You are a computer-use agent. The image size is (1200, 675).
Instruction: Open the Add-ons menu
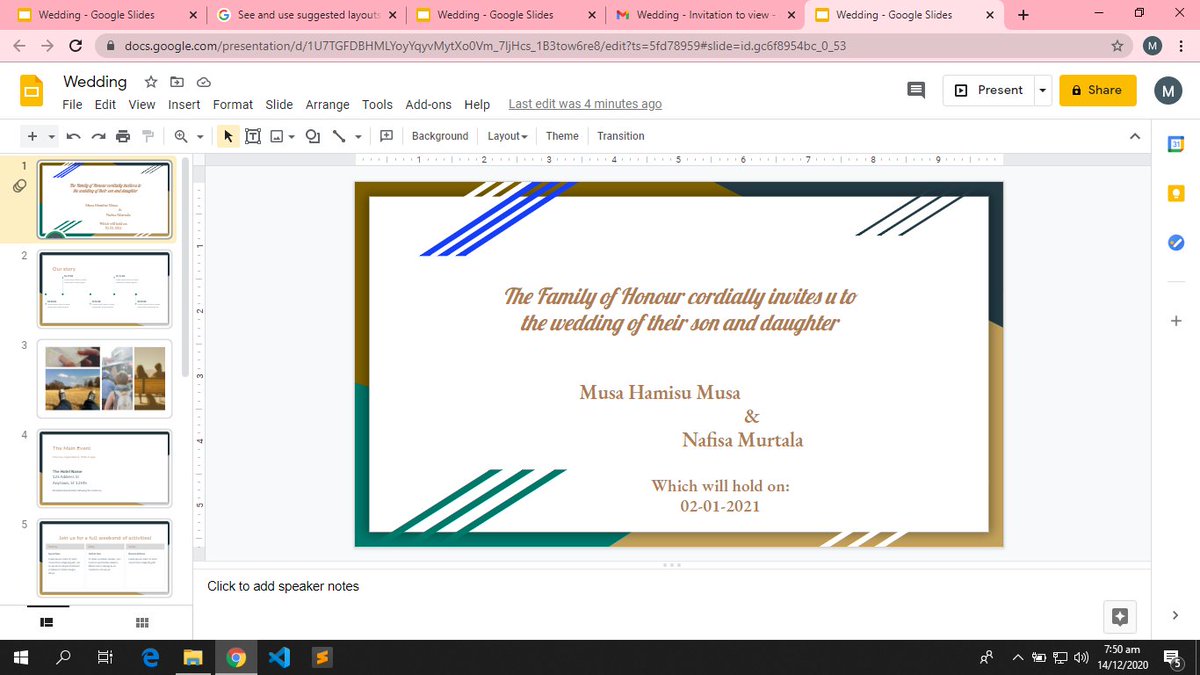click(x=428, y=104)
